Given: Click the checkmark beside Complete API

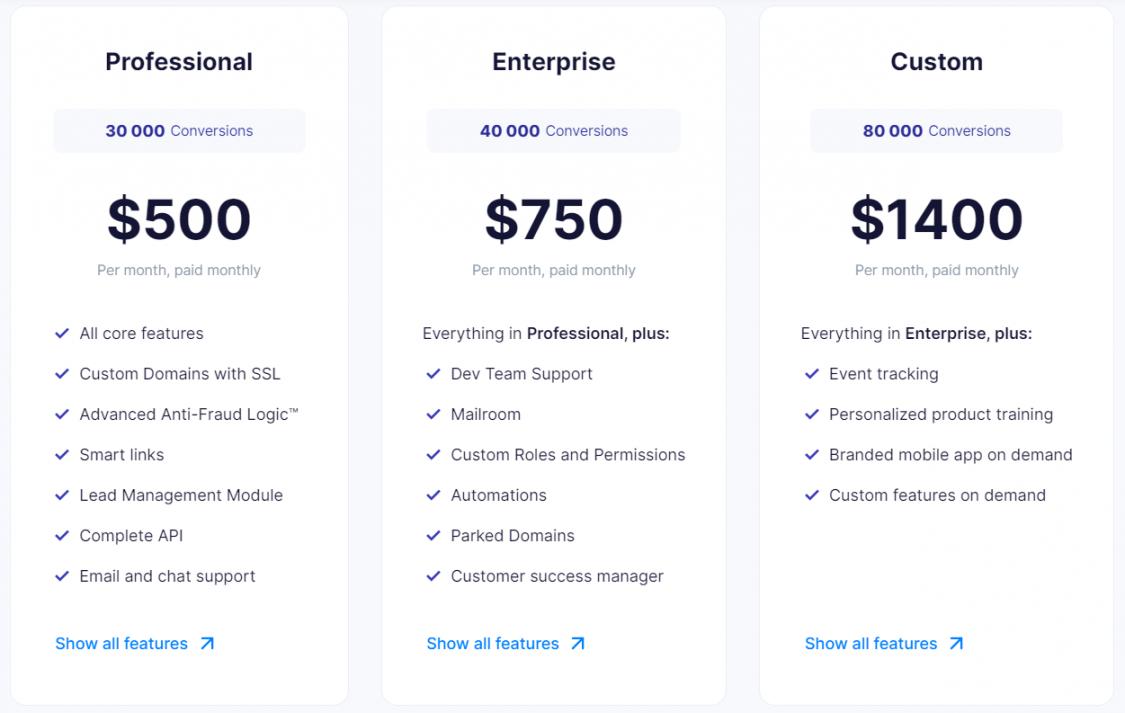Looking at the screenshot, I should click(x=62, y=536).
